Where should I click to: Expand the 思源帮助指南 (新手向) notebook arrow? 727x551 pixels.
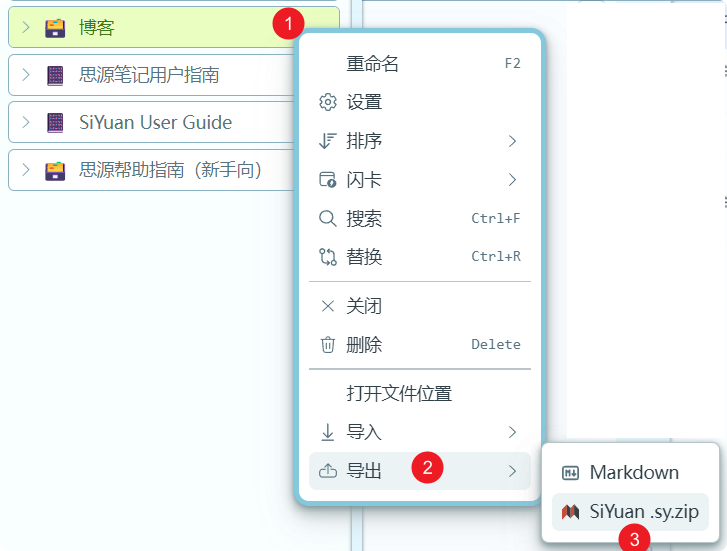(x=26, y=170)
